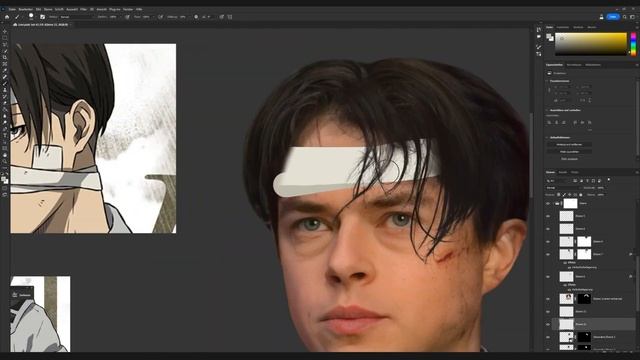Click the flip horizontal icon in Transformieren
This screenshot has height=360, width=640.
pyautogui.click(x=583, y=100)
